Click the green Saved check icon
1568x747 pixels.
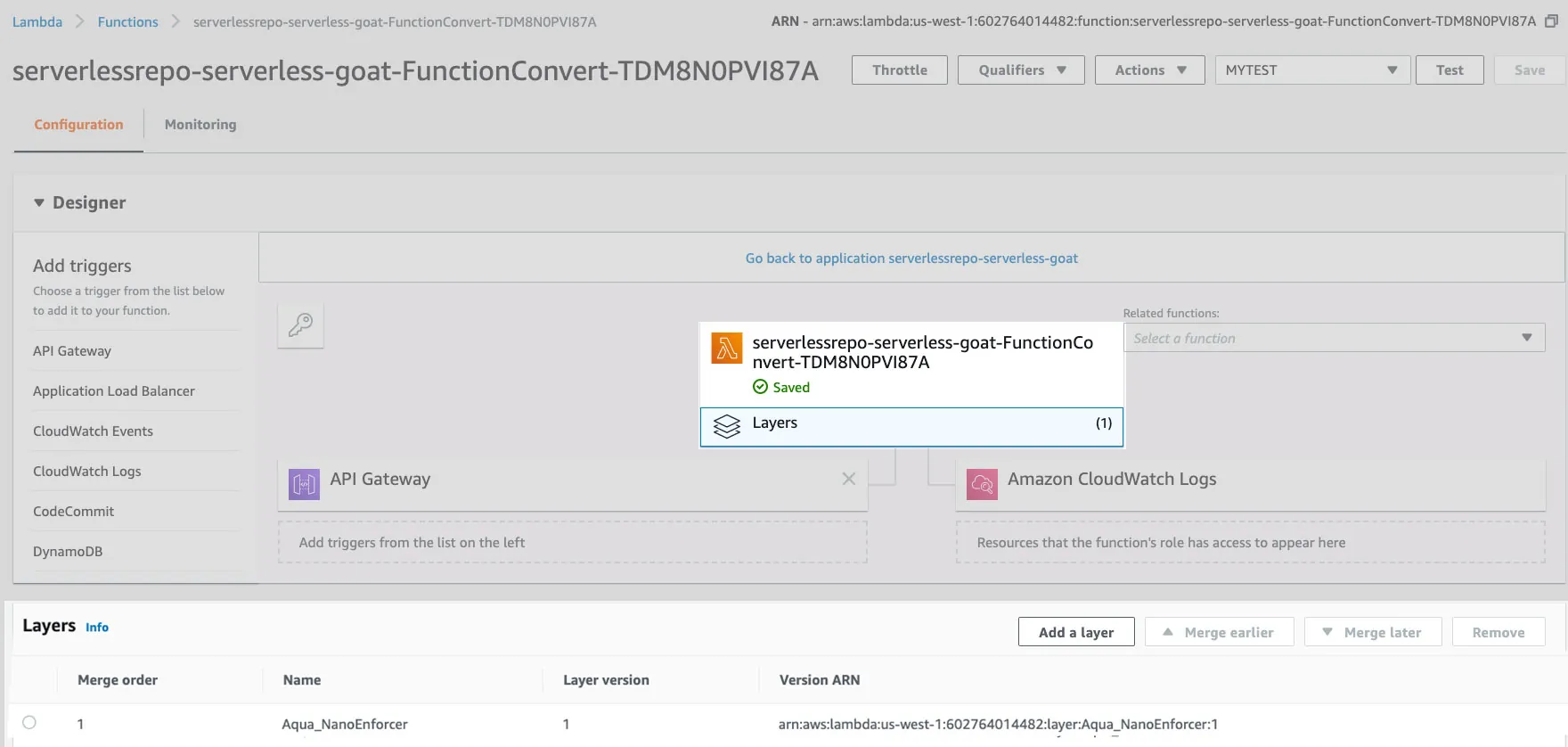760,387
